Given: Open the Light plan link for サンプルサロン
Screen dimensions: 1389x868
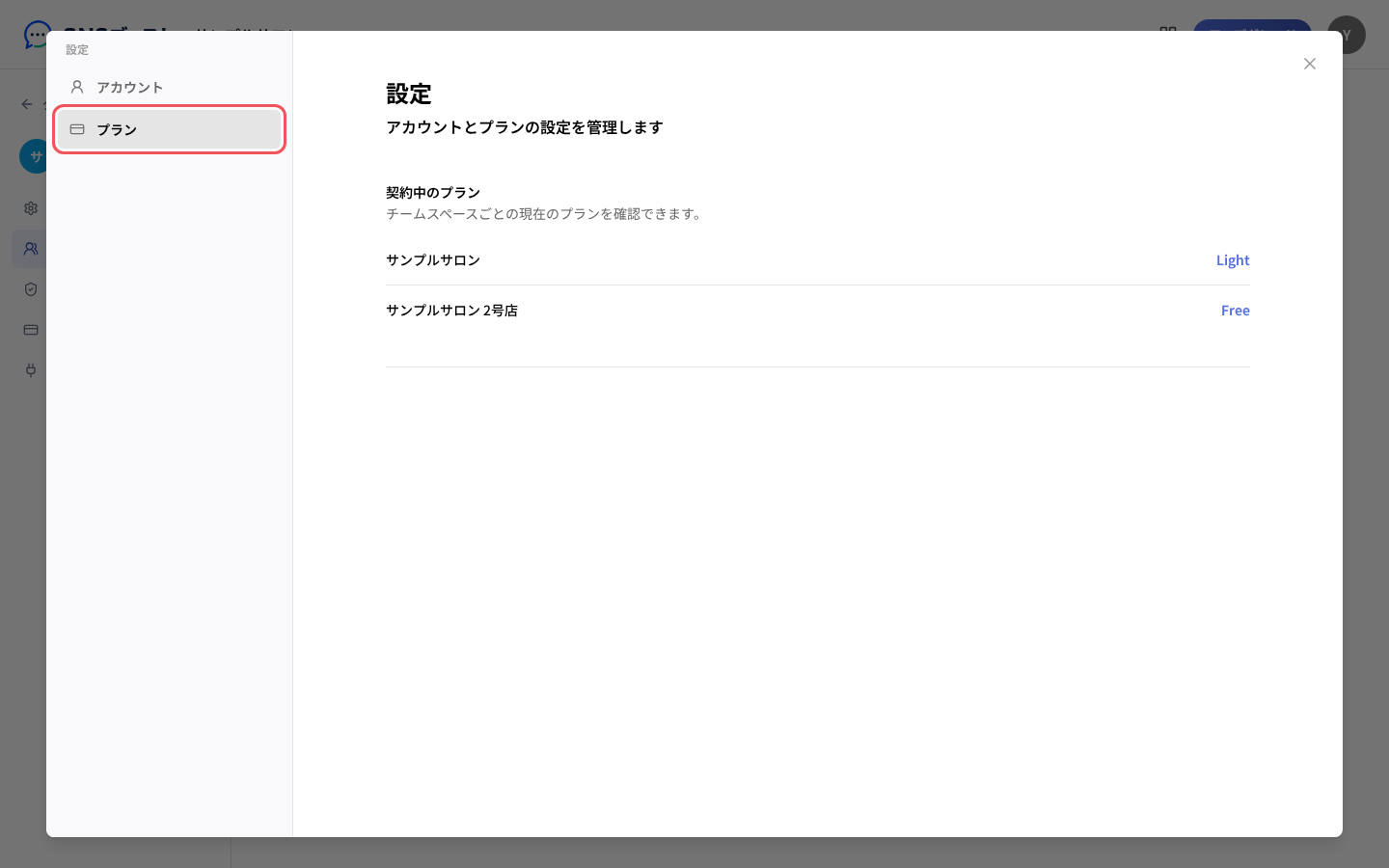Looking at the screenshot, I should (x=1233, y=260).
